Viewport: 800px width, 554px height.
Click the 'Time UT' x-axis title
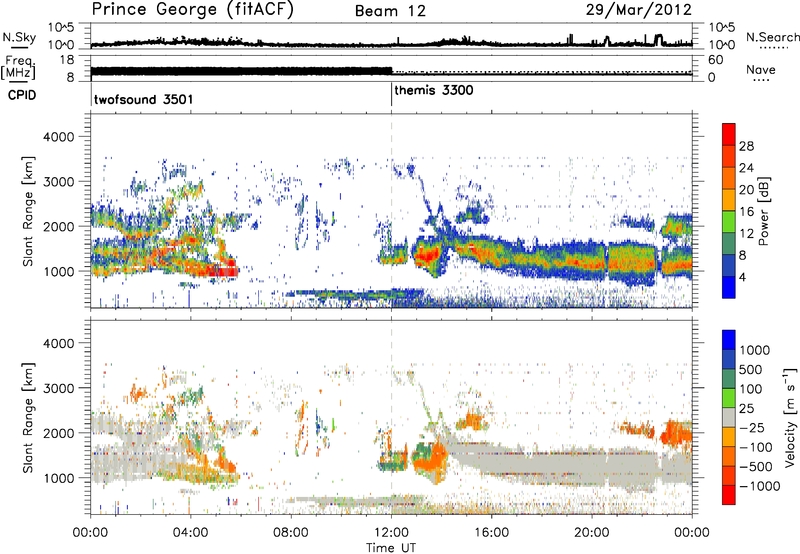click(x=391, y=548)
